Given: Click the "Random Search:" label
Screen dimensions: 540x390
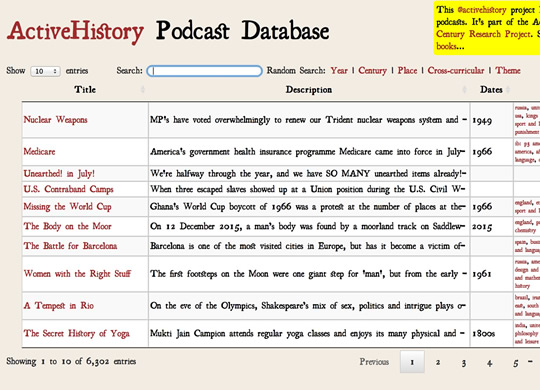Looking at the screenshot, I should [296, 71].
